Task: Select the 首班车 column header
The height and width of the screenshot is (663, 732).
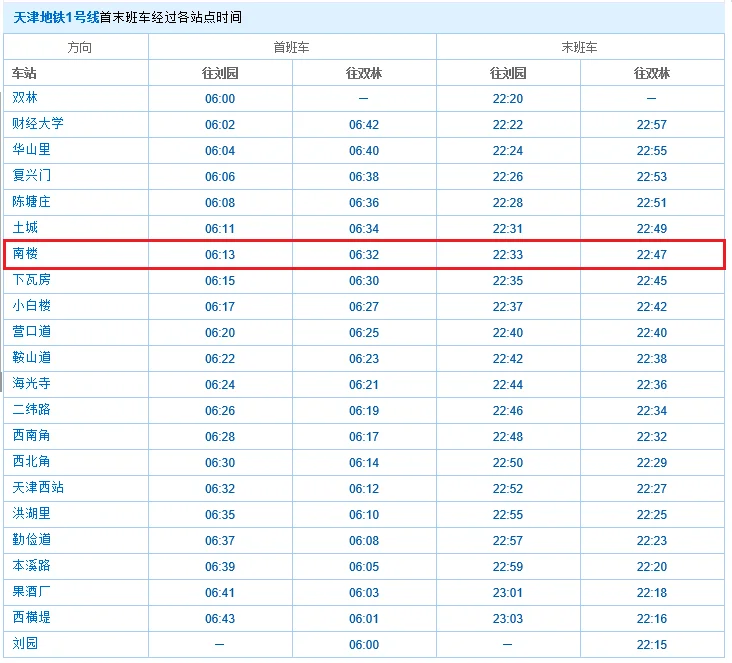Action: (291, 47)
